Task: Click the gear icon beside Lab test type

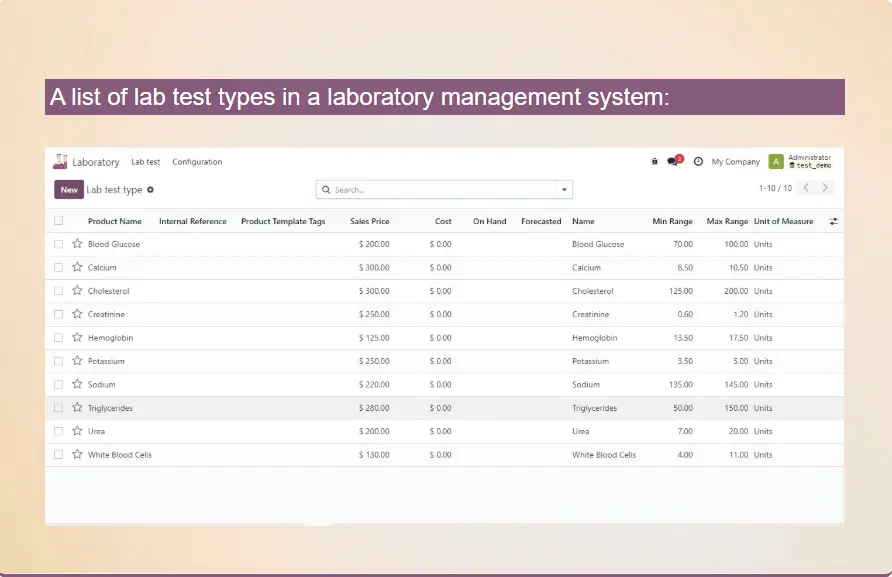Action: point(151,189)
